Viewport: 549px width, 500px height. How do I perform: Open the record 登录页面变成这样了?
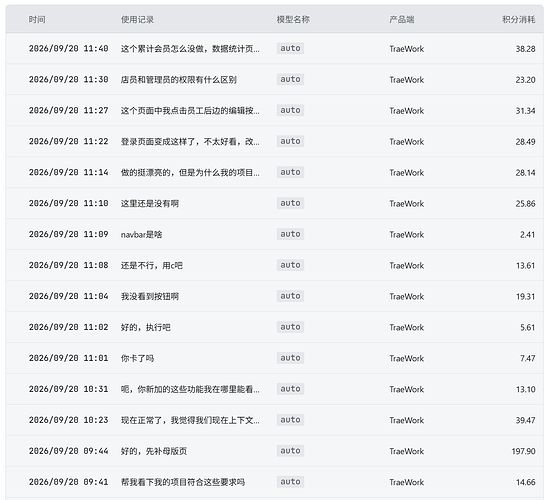point(190,141)
